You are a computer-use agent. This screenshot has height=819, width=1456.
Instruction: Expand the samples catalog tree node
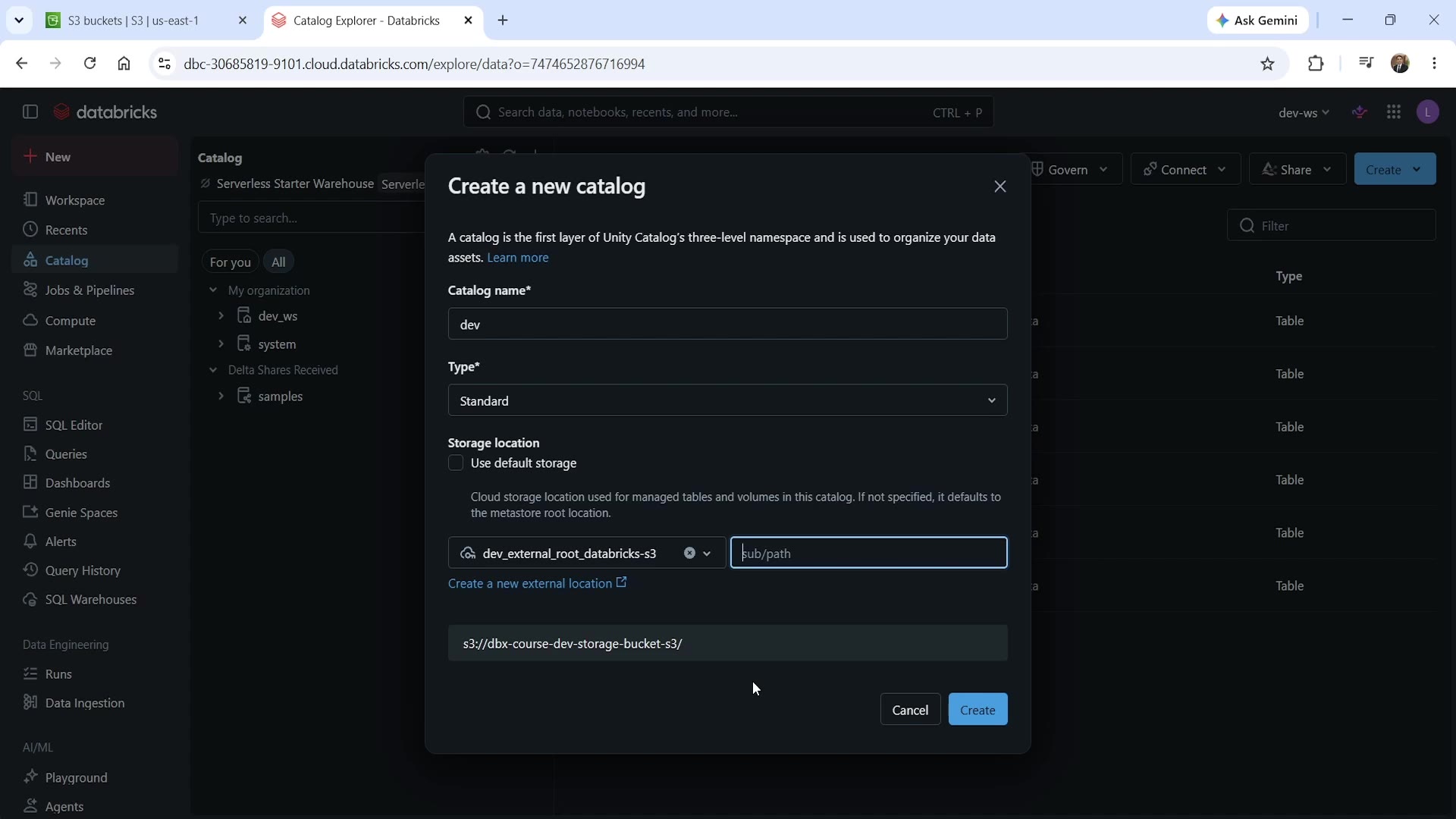click(x=221, y=396)
